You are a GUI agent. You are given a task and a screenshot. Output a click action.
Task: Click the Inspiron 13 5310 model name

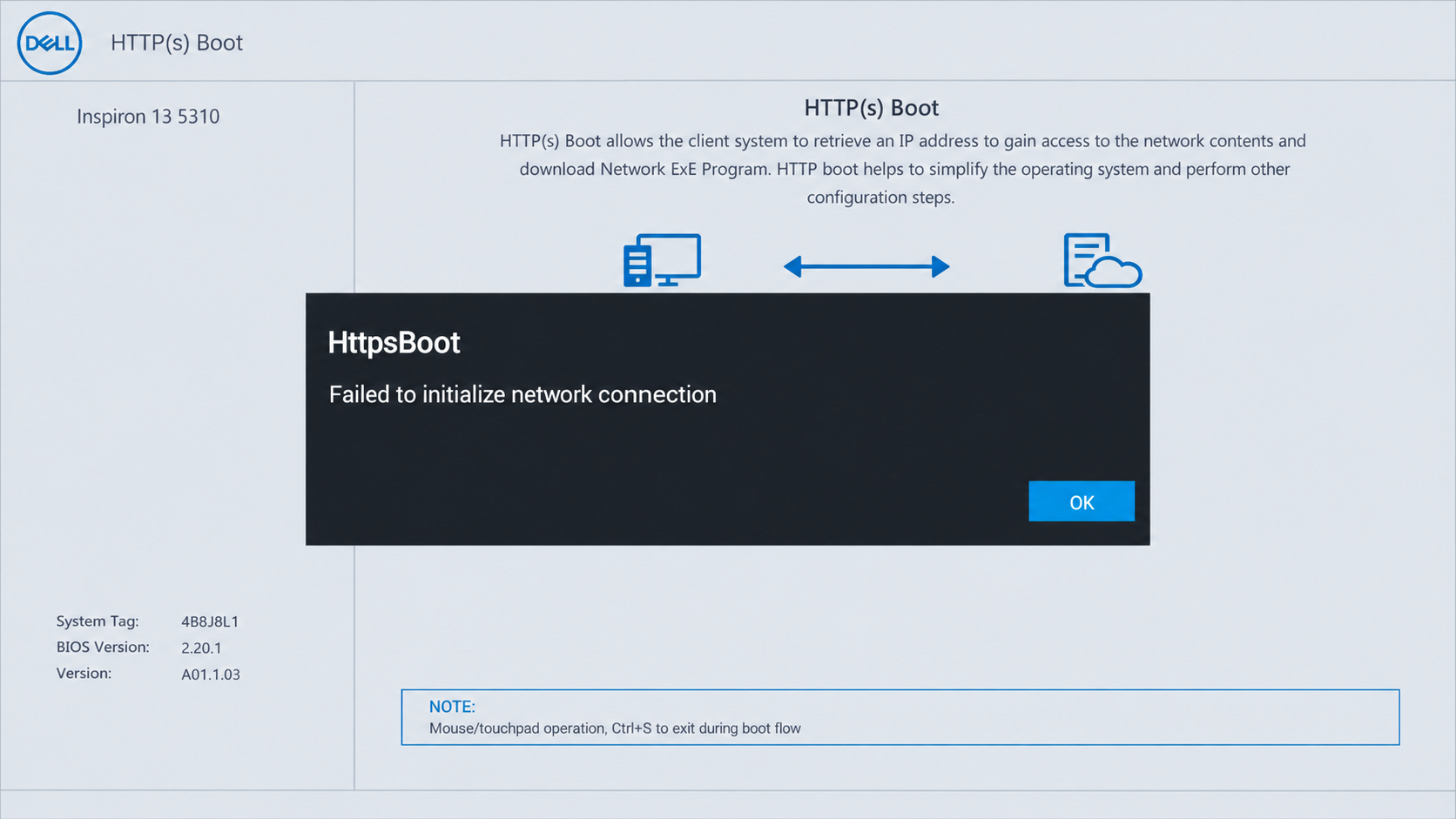(x=148, y=117)
